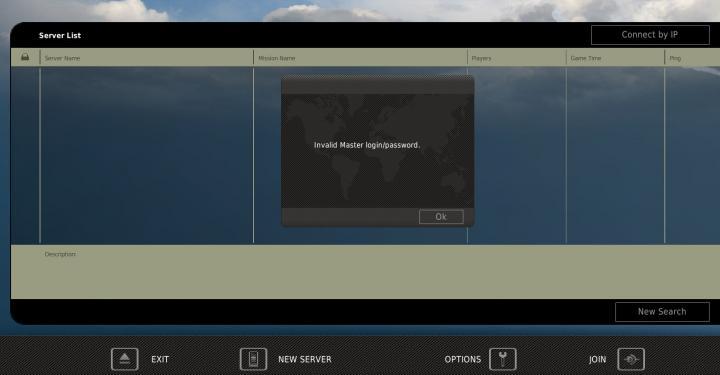This screenshot has width=720, height=375.
Task: Click the JOIN text label
Action: coord(597,359)
